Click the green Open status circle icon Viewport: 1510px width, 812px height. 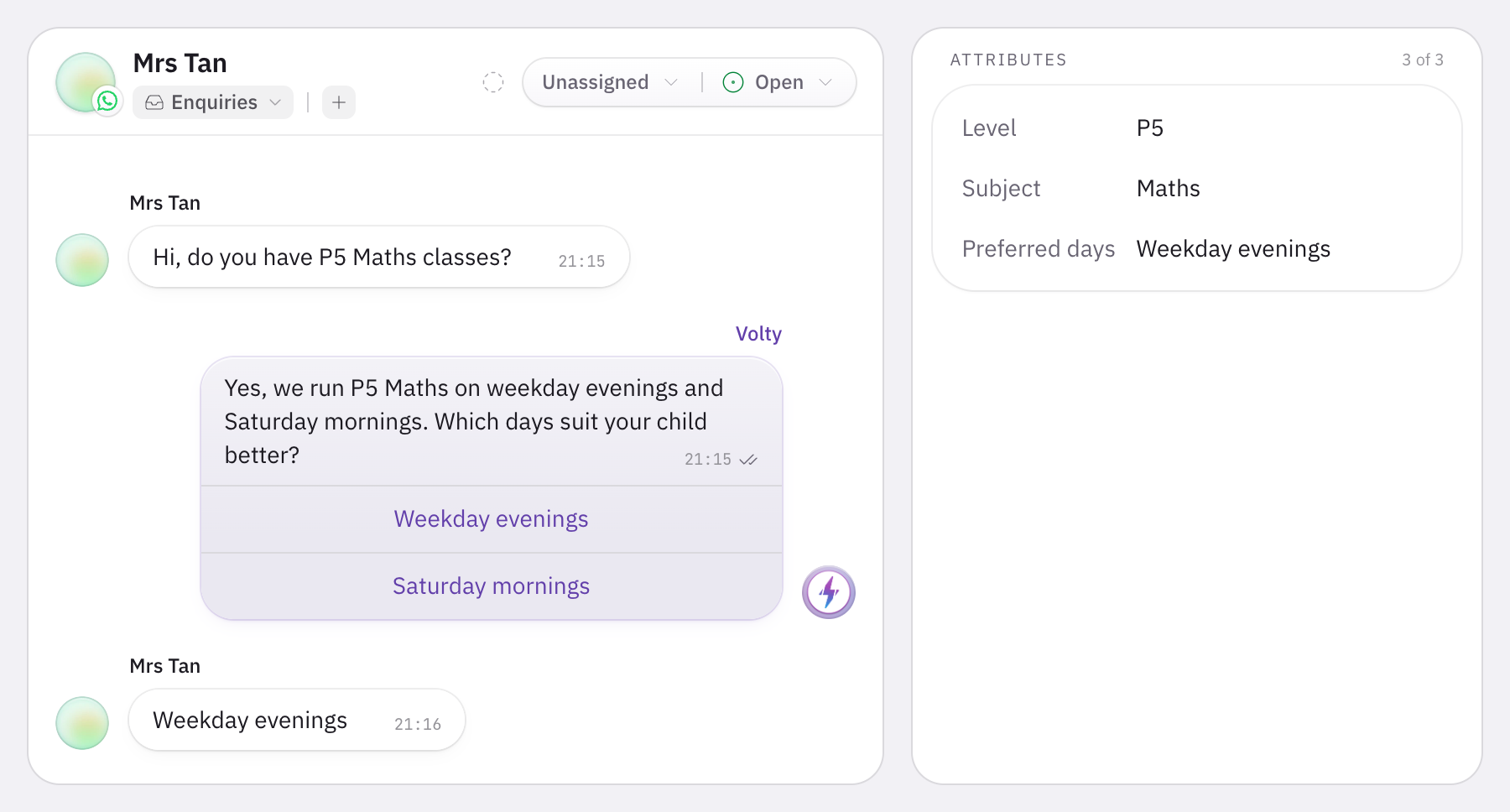[x=733, y=82]
